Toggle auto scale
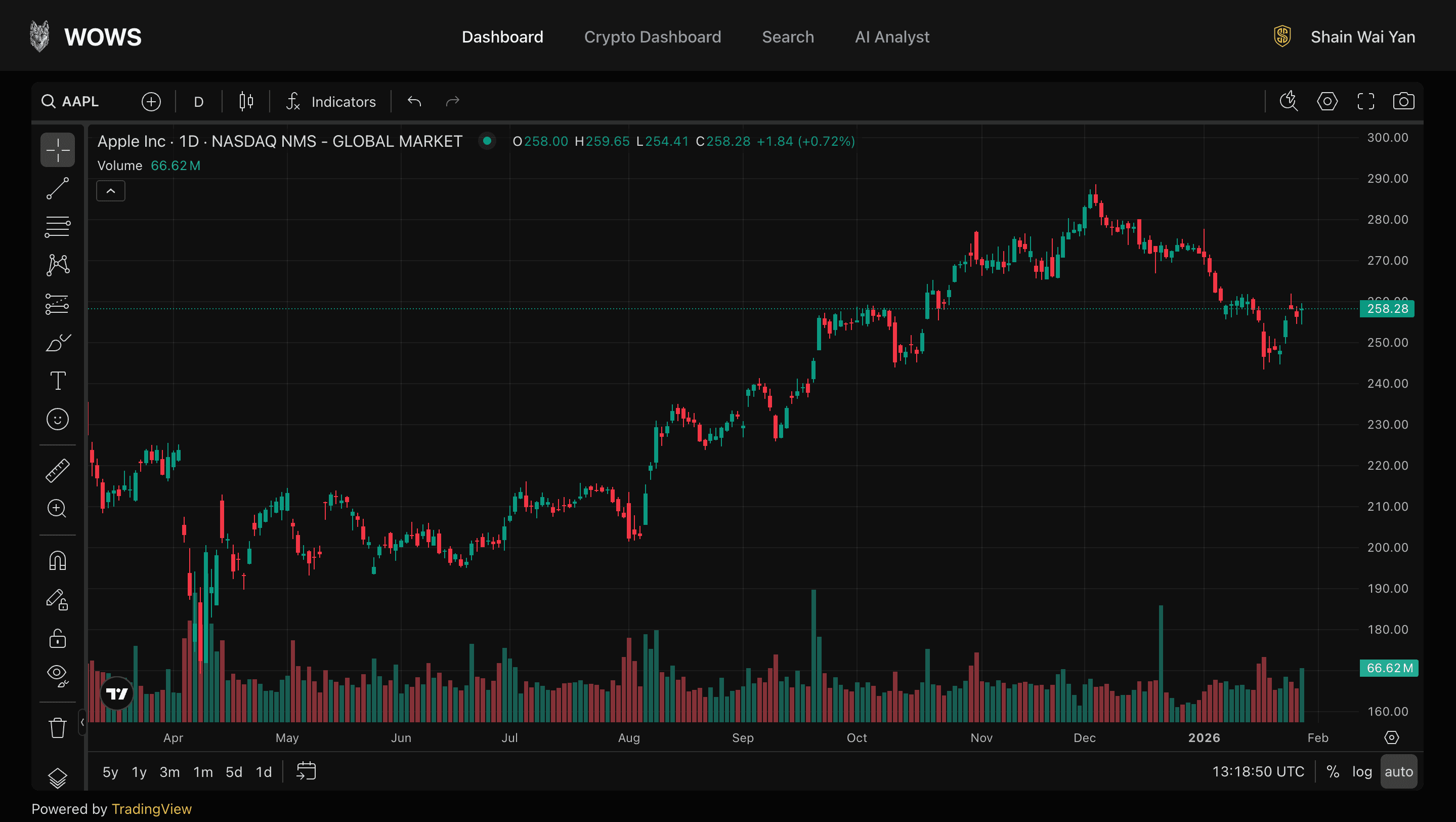 tap(1398, 772)
